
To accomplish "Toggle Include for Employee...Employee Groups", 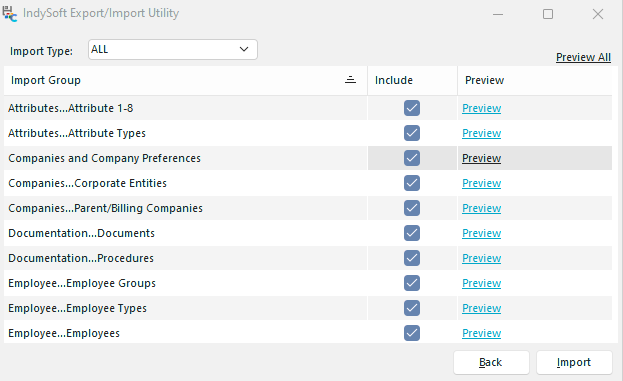I will [x=412, y=283].
